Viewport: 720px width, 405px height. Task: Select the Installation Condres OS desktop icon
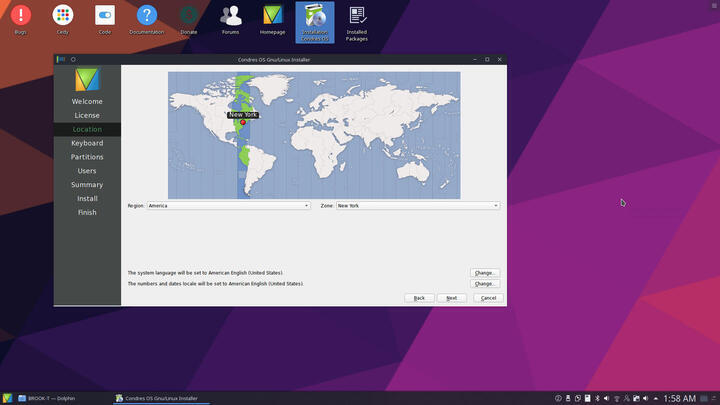click(315, 22)
